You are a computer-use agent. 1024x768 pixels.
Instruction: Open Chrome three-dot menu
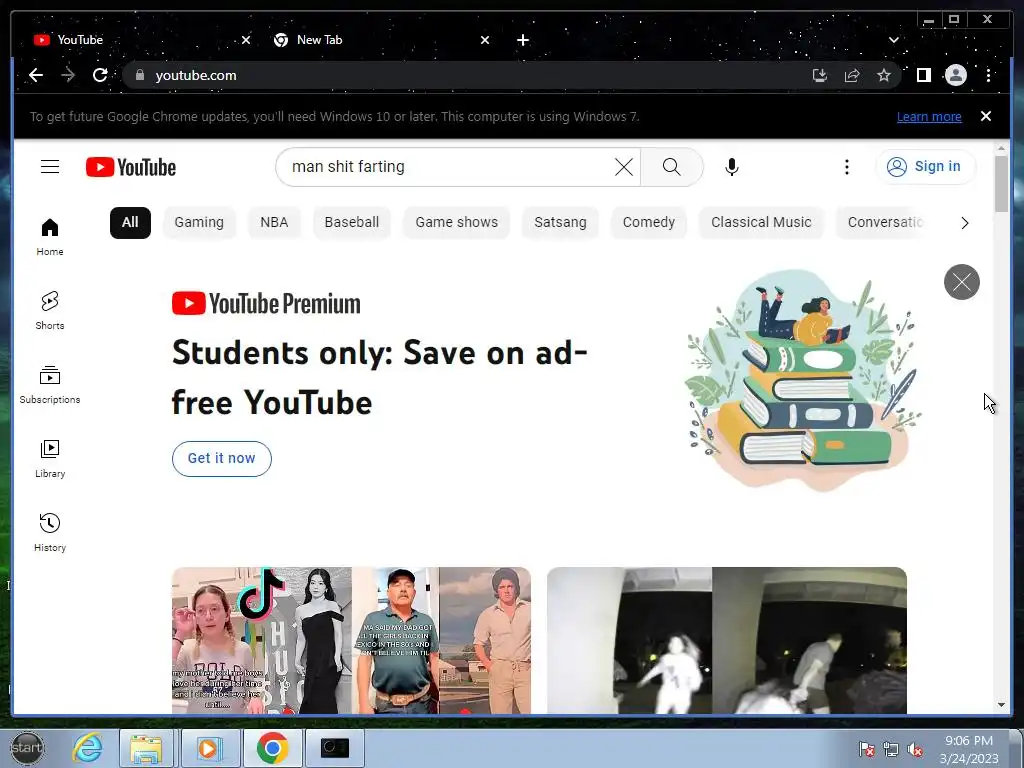click(x=988, y=75)
